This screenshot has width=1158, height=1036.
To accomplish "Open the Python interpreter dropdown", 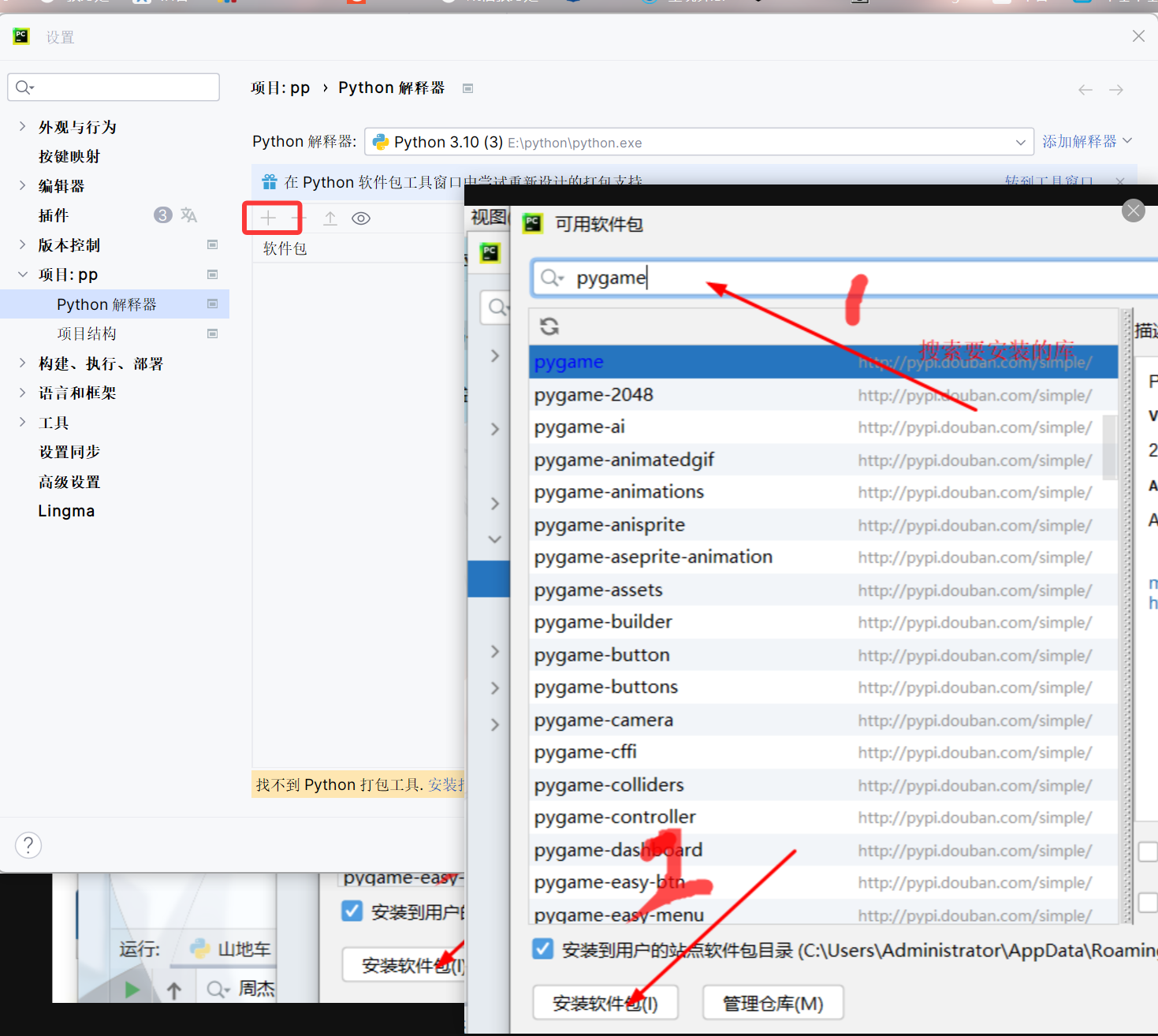I will (x=698, y=142).
